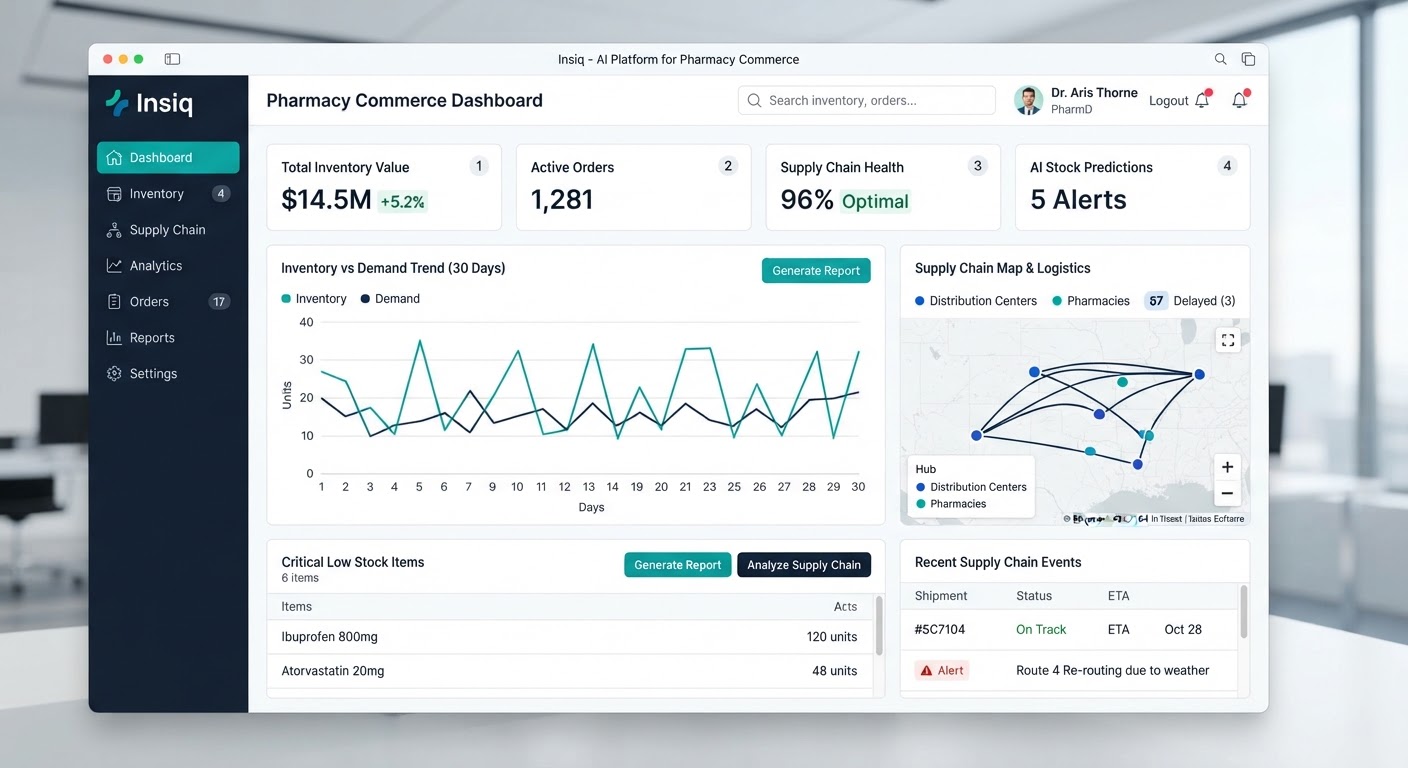Click the Analyze Supply Chain button
This screenshot has height=768, width=1408.
coord(804,565)
